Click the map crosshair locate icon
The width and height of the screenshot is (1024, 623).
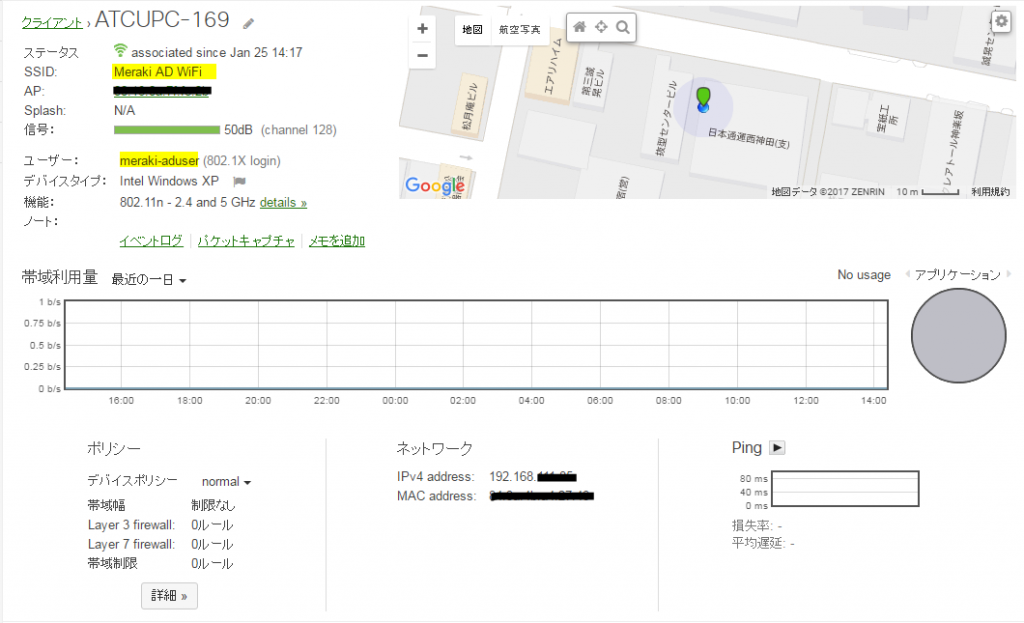click(601, 27)
